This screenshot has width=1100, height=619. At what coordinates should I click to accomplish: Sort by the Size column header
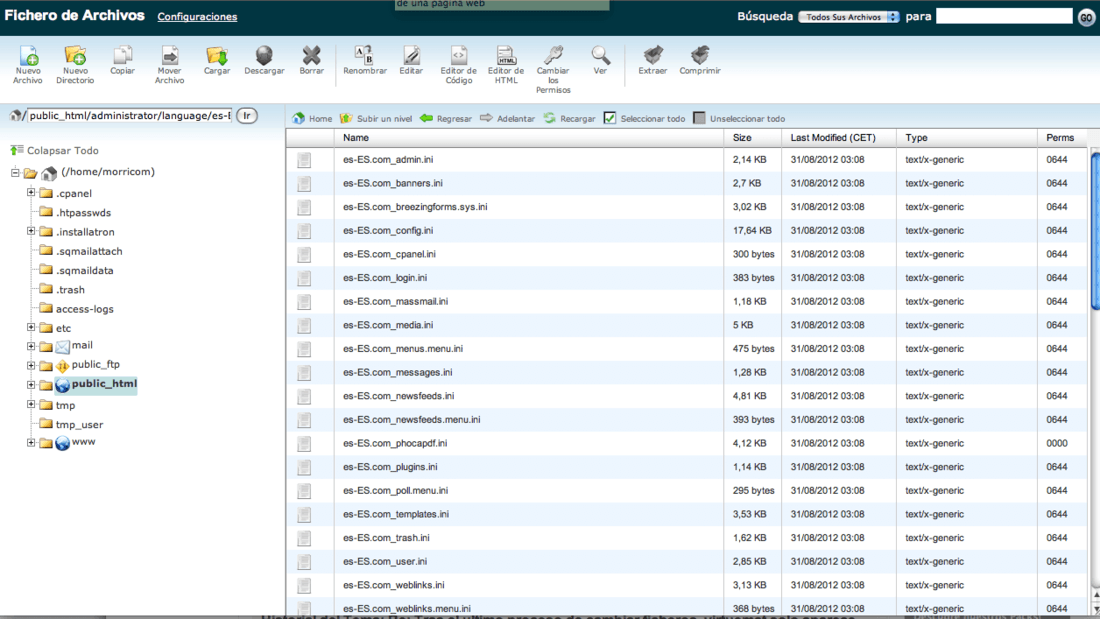[x=742, y=138]
